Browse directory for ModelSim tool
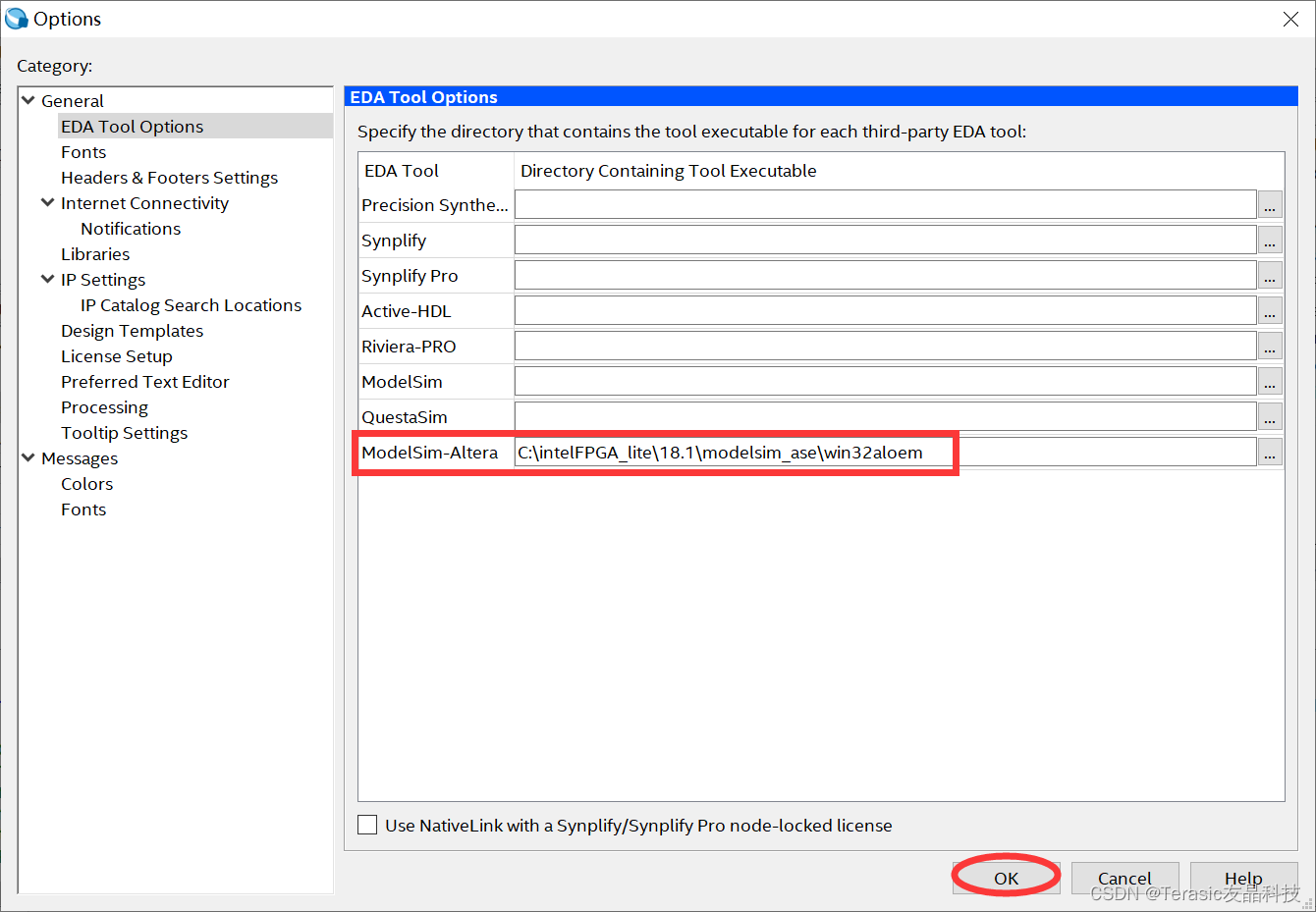The image size is (1316, 912). (1270, 381)
